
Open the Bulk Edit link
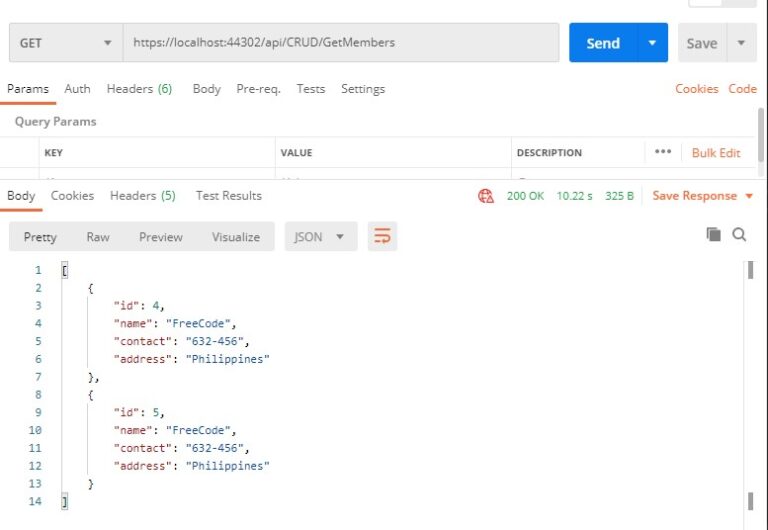point(716,153)
